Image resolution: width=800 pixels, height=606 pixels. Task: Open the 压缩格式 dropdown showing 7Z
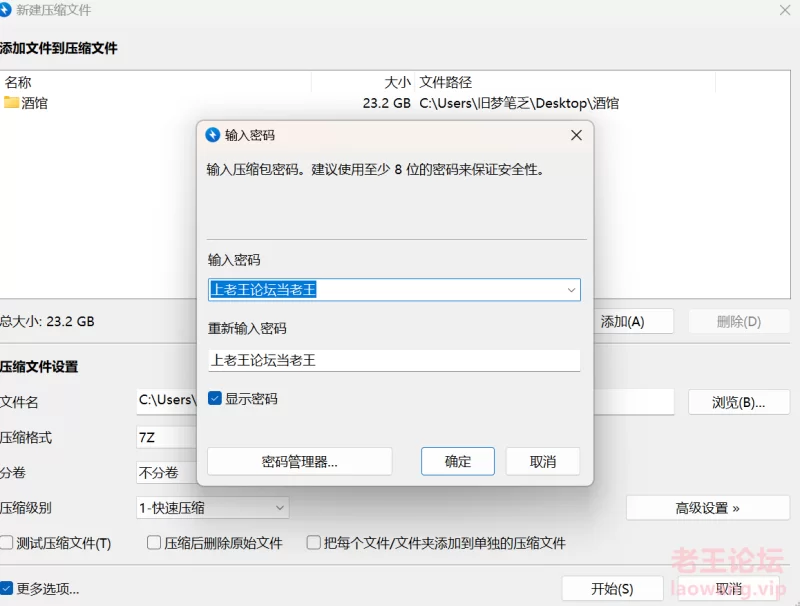[x=167, y=437]
